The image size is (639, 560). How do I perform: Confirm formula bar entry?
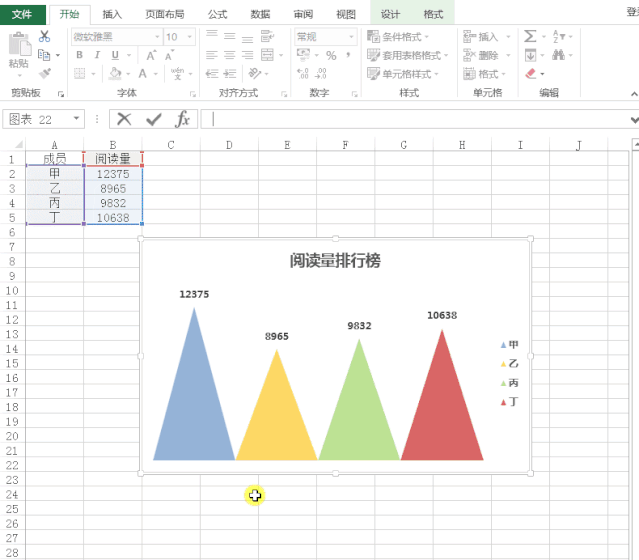[x=154, y=119]
